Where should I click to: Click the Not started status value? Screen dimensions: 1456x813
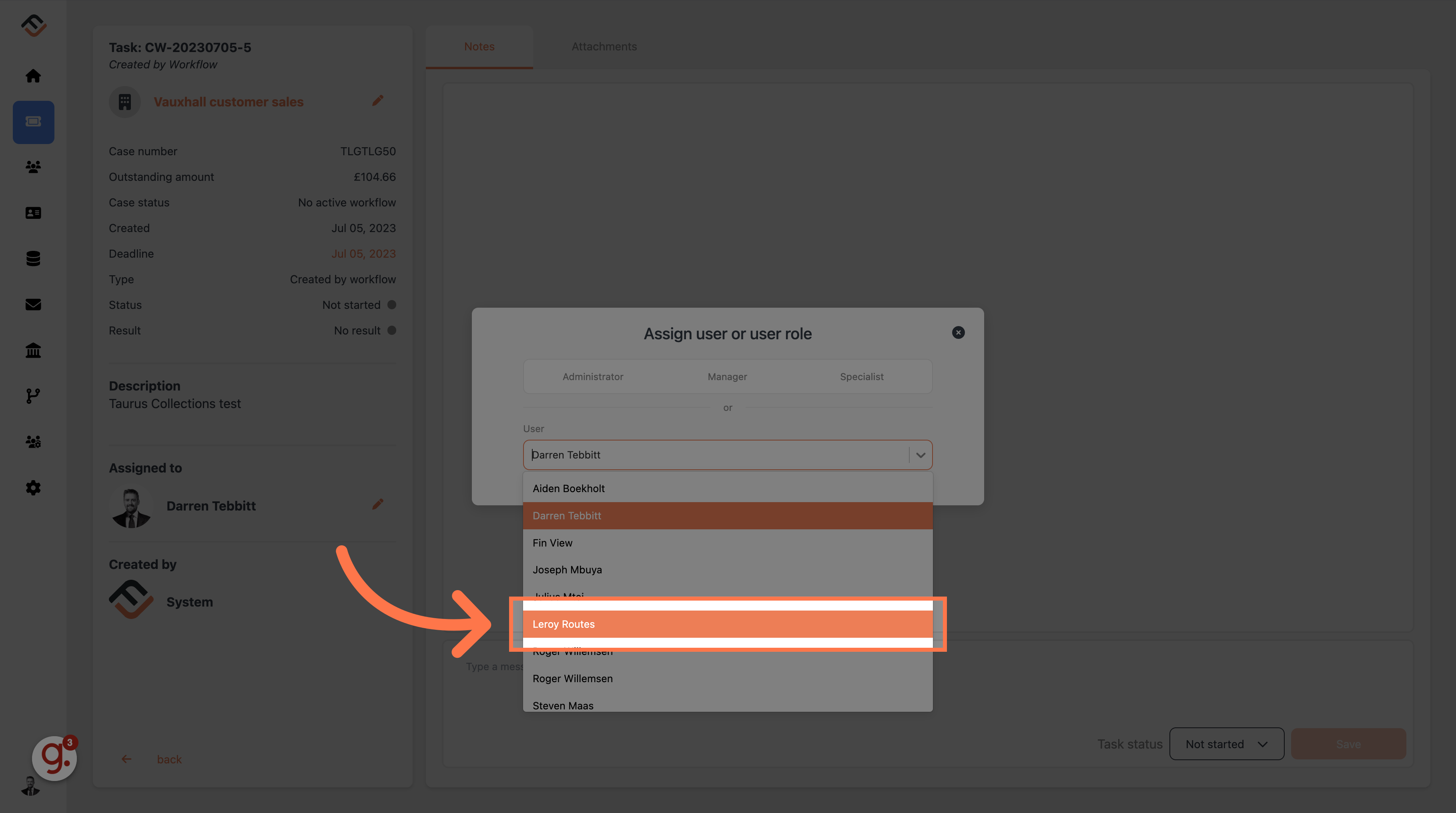point(351,305)
